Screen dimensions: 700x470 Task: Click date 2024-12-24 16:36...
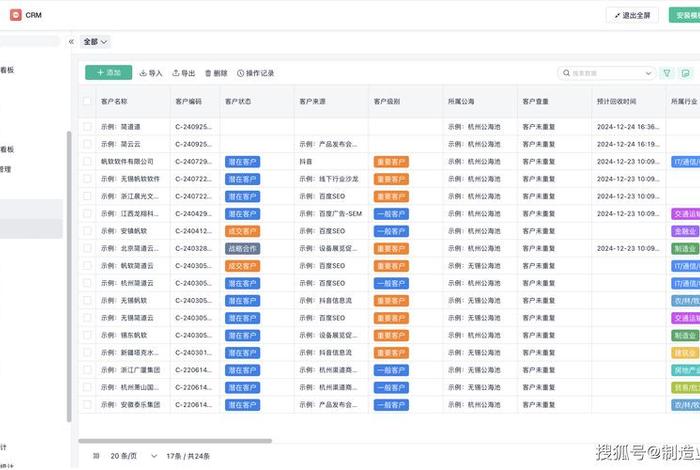pyautogui.click(x=628, y=127)
